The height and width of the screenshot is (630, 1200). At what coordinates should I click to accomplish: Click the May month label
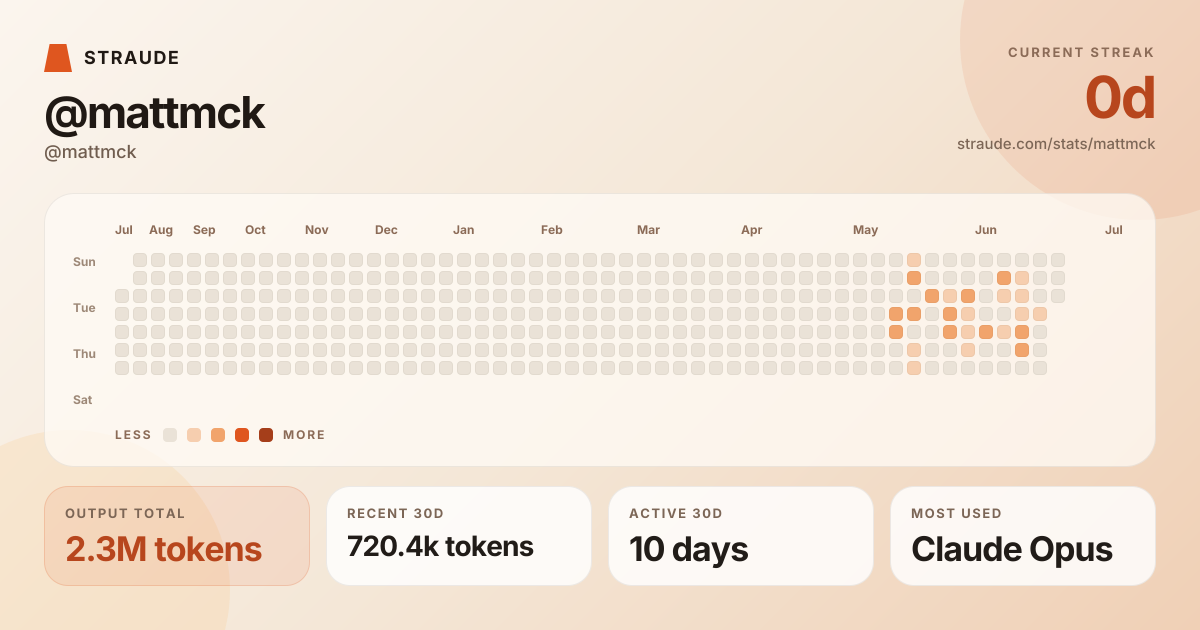[865, 230]
